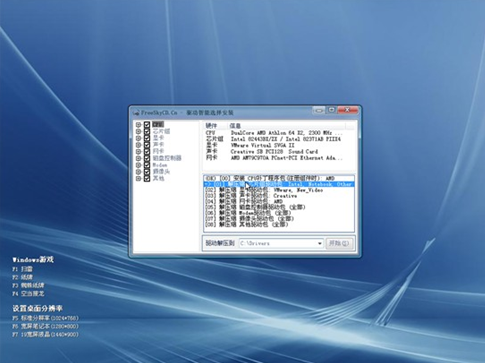Select the 声卡 label in the driver tree
The image size is (485, 363).
pyautogui.click(x=158, y=145)
